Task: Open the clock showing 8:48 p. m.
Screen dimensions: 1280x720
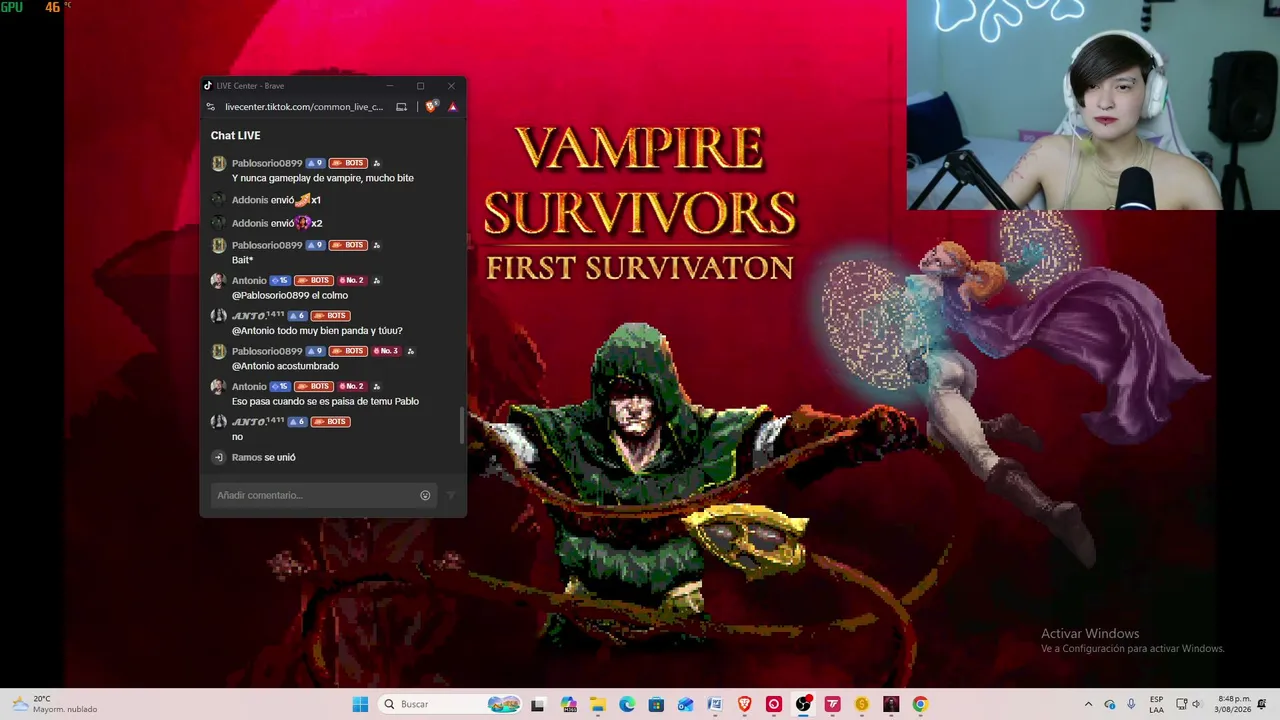Action: coord(1234,704)
